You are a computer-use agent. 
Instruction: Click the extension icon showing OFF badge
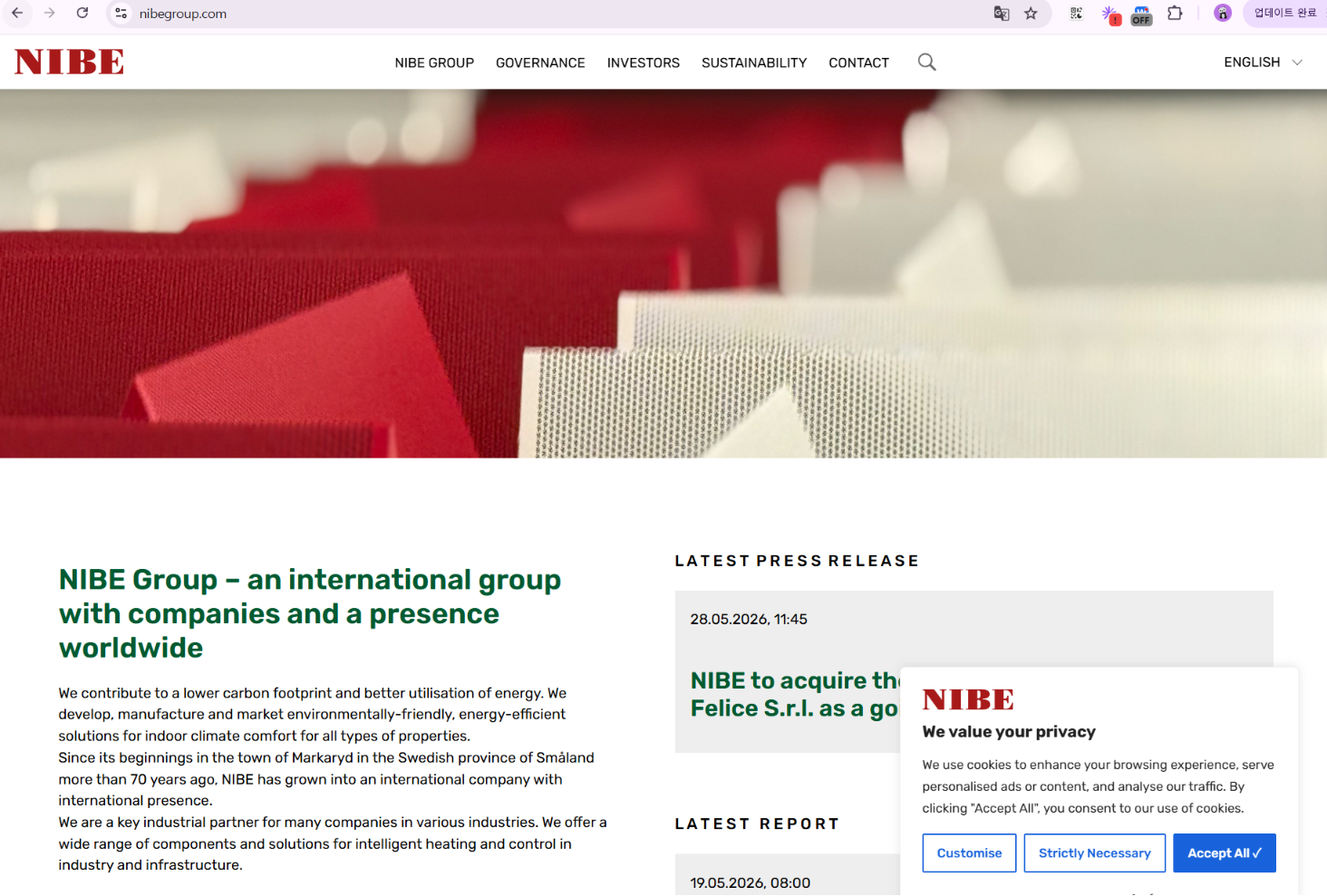1141,14
